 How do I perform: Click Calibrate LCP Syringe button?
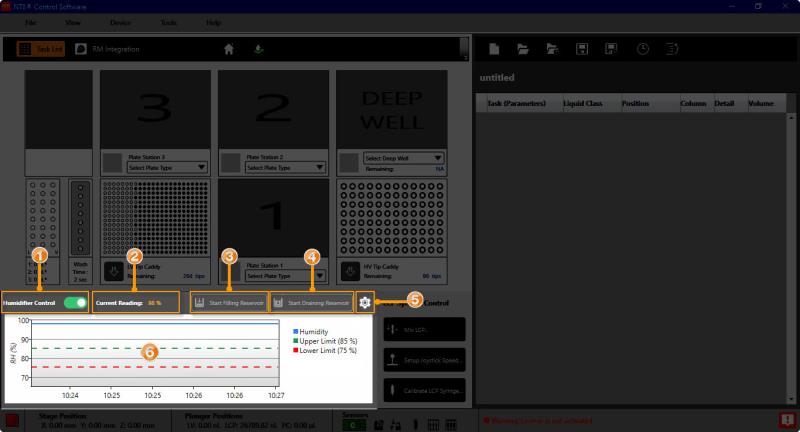(424, 390)
